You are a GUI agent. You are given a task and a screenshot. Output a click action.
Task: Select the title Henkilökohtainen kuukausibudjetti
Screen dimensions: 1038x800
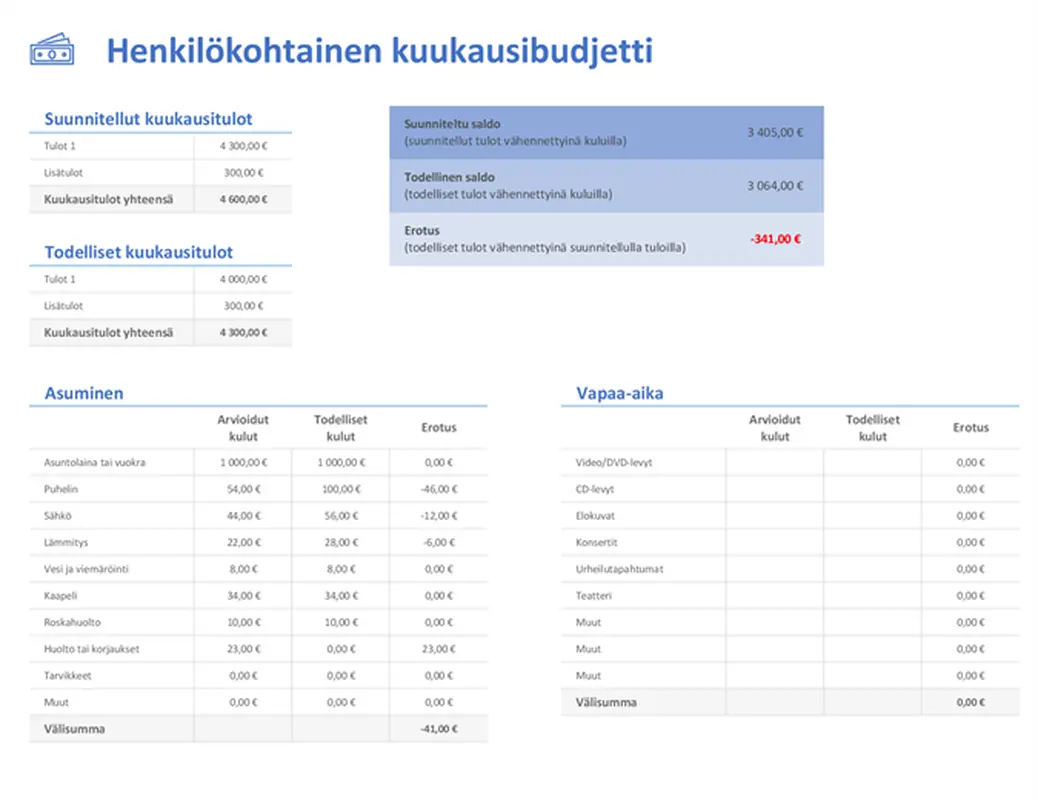379,51
